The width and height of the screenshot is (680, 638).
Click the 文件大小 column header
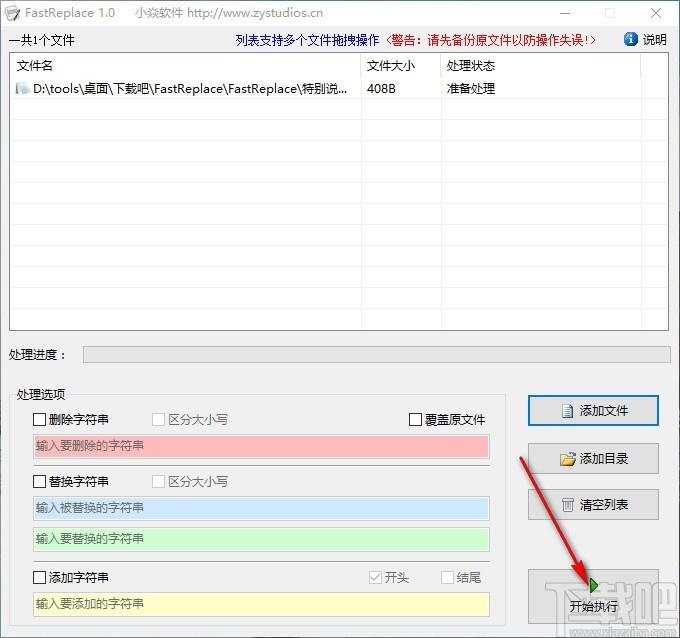[x=401, y=66]
